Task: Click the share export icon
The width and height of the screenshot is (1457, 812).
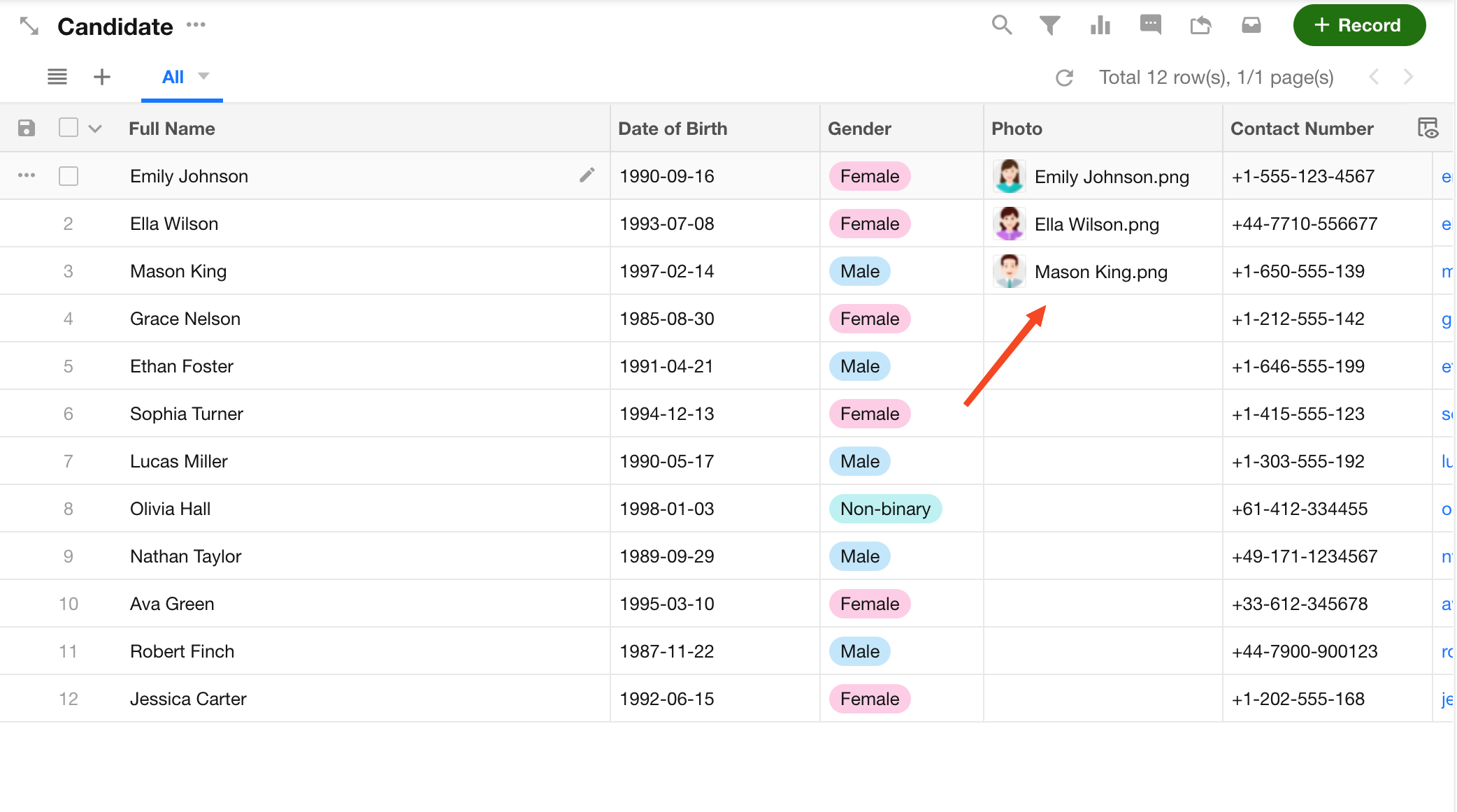Action: [1200, 26]
